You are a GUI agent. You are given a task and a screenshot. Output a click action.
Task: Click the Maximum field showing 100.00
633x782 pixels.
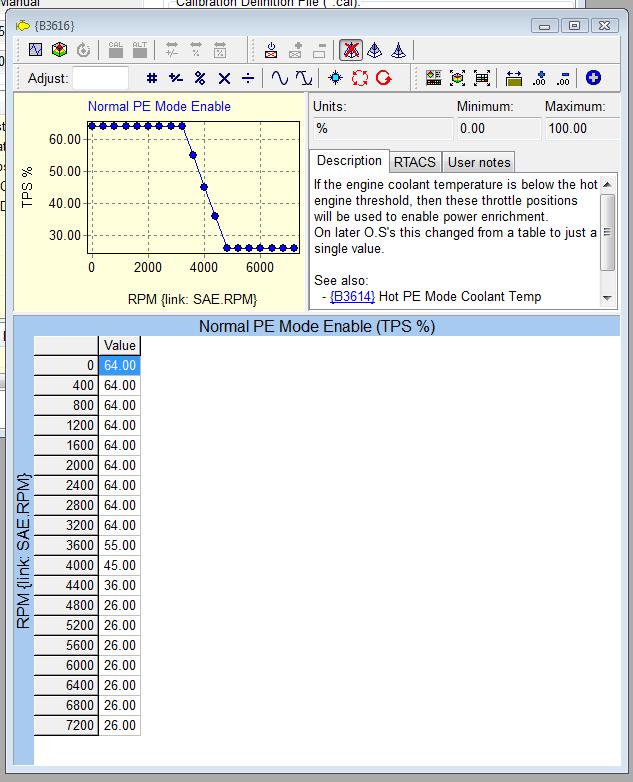coord(582,129)
